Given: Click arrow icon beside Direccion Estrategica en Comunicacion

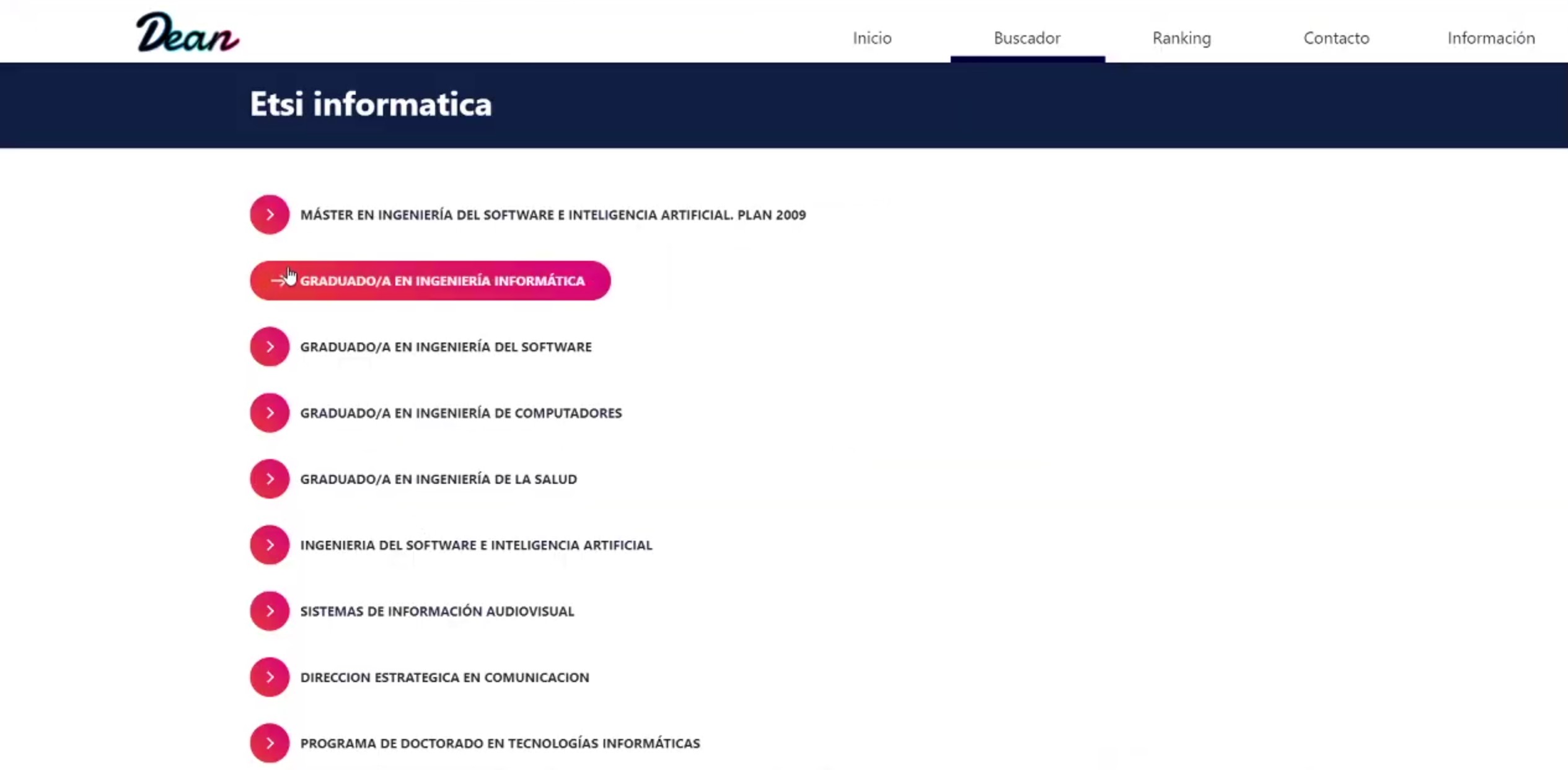Looking at the screenshot, I should pyautogui.click(x=270, y=677).
